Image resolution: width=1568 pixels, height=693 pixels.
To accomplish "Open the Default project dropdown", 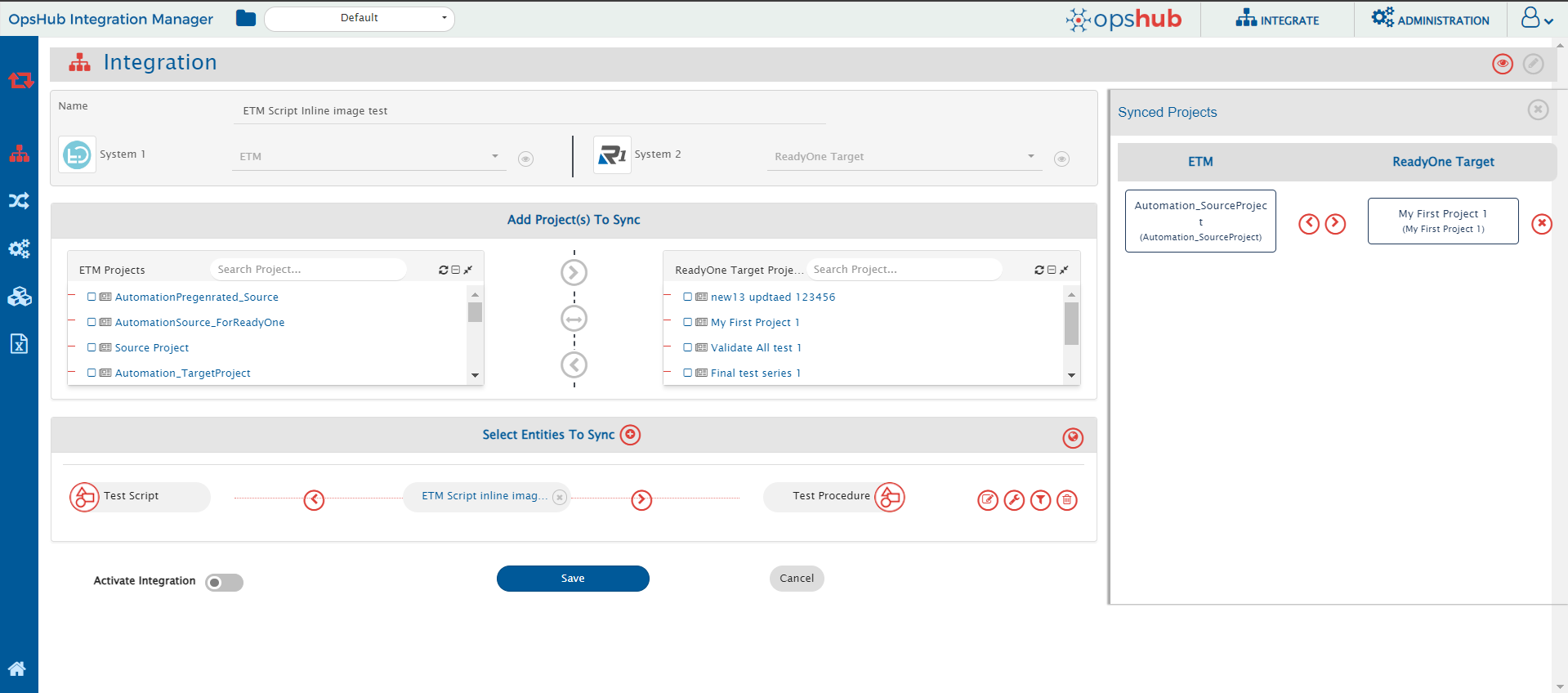I will [360, 18].
